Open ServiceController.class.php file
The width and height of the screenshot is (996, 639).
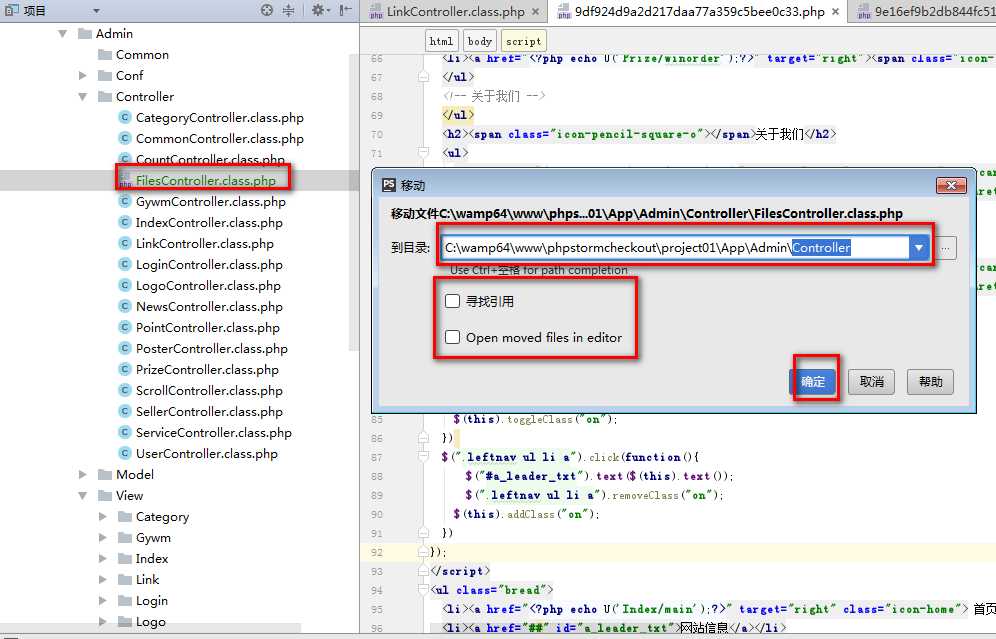205,432
